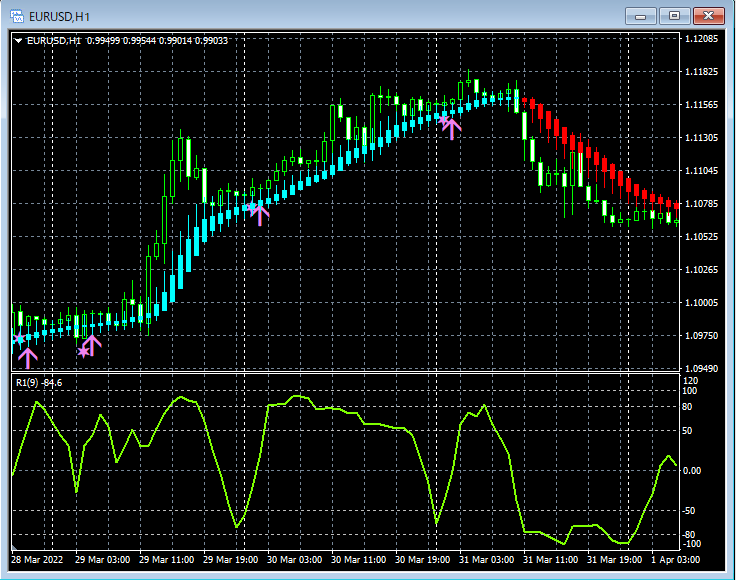Click the 31 Mar 19:00 time label
The width and height of the screenshot is (737, 580).
pos(614,560)
